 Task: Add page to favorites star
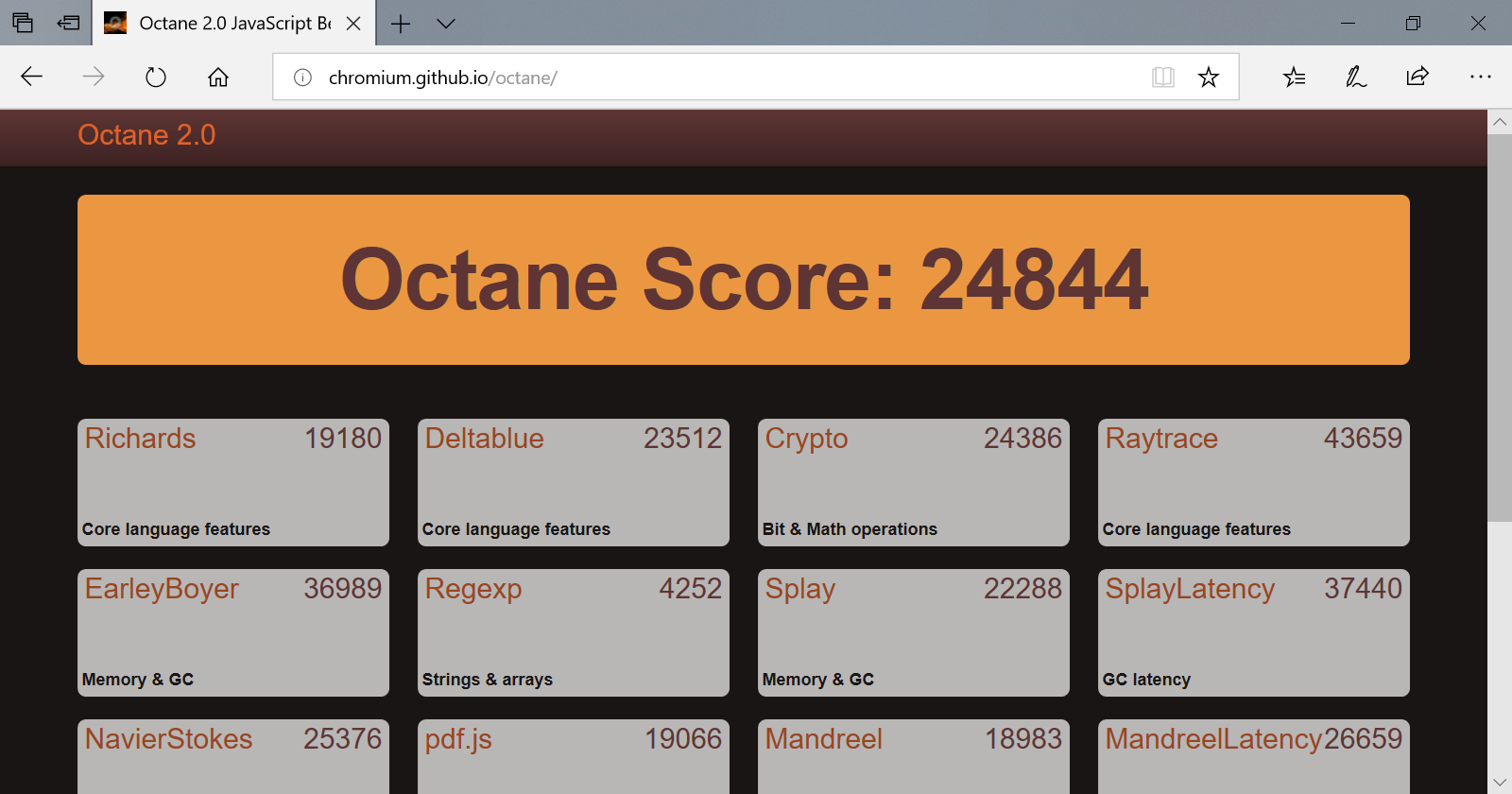(x=1209, y=78)
